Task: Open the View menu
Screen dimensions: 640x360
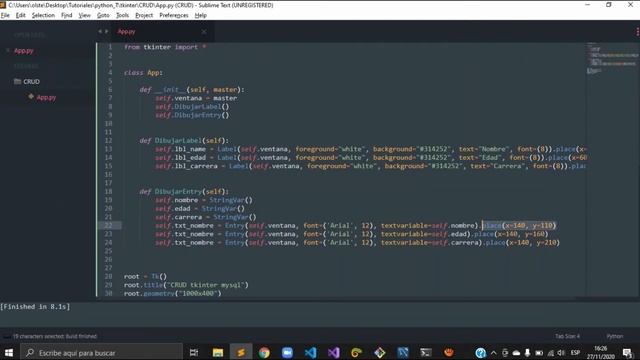Action: click(x=84, y=15)
